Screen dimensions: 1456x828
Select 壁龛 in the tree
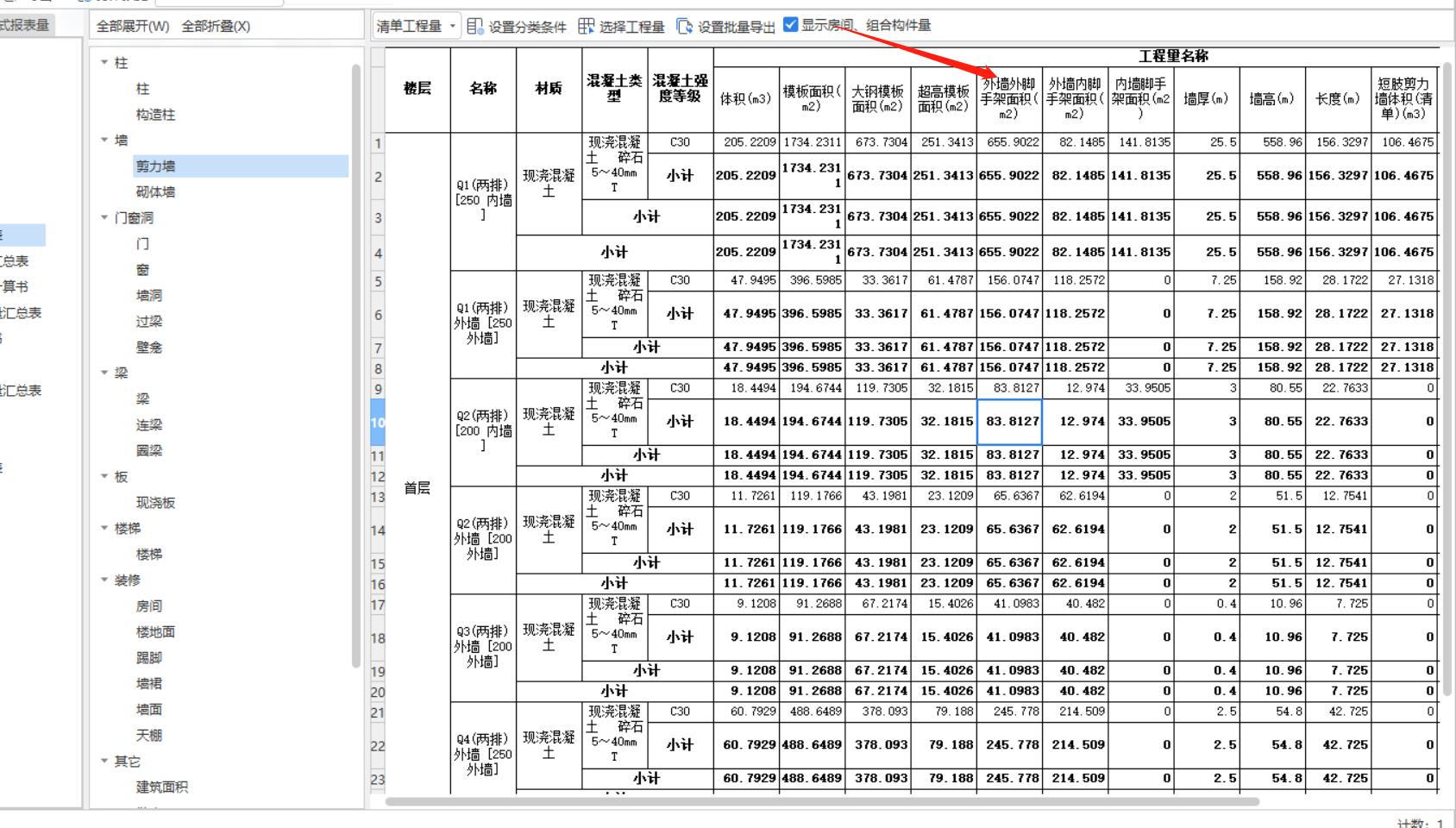148,347
